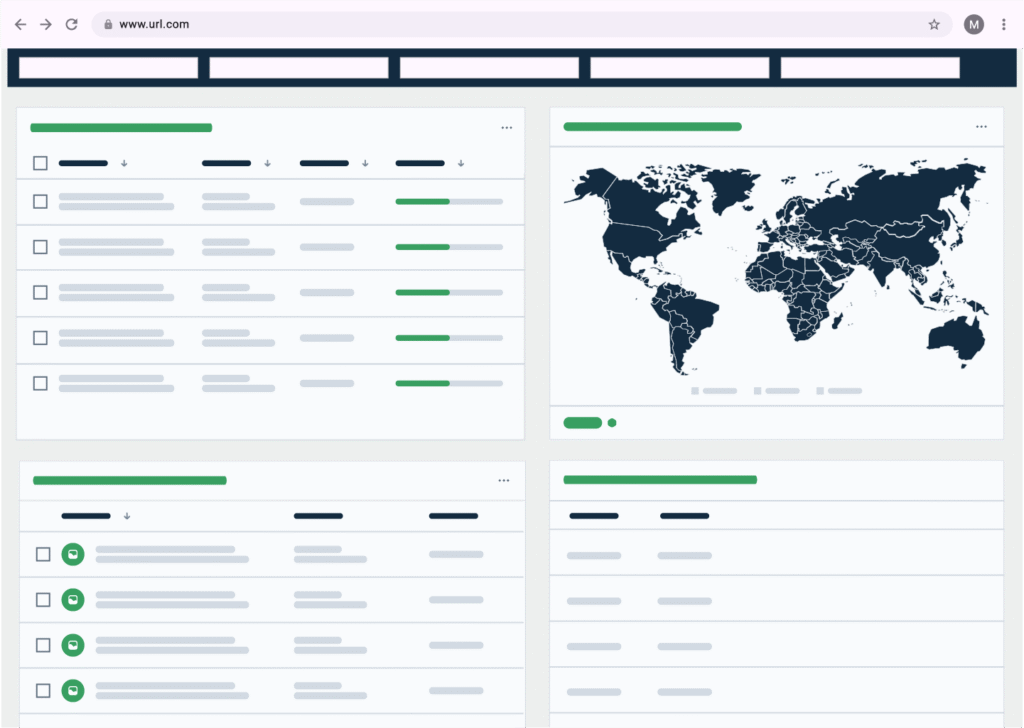Select the first tab in dark navigation bar

[108, 68]
